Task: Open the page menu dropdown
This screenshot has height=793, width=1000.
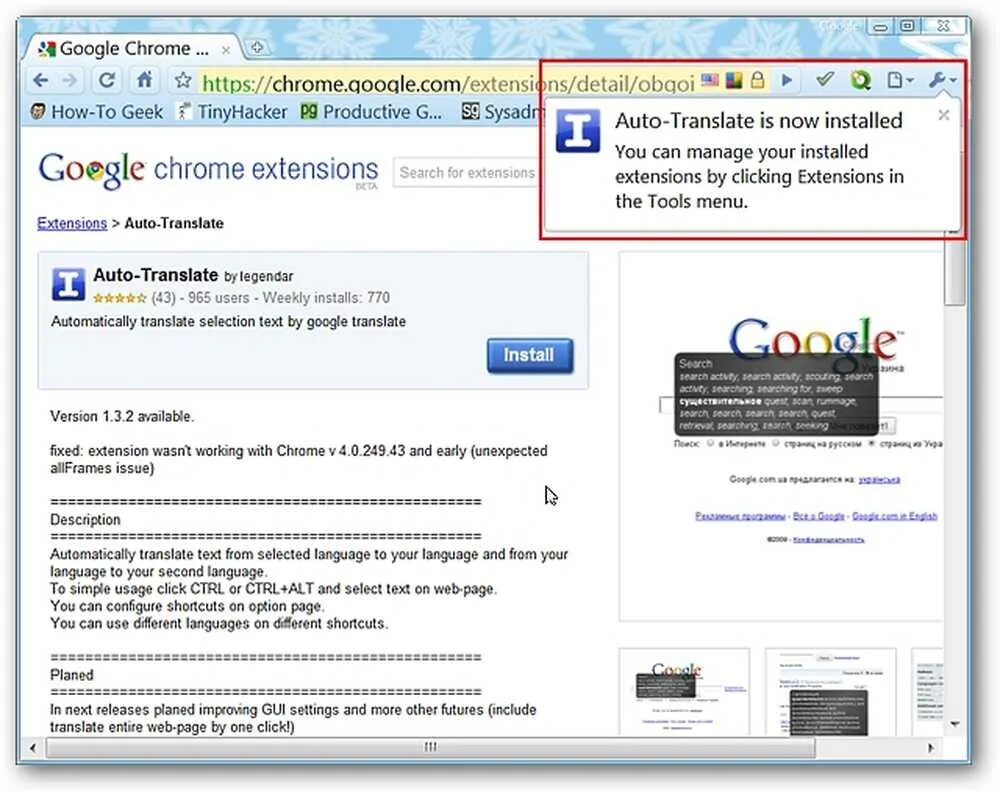Action: tap(900, 80)
